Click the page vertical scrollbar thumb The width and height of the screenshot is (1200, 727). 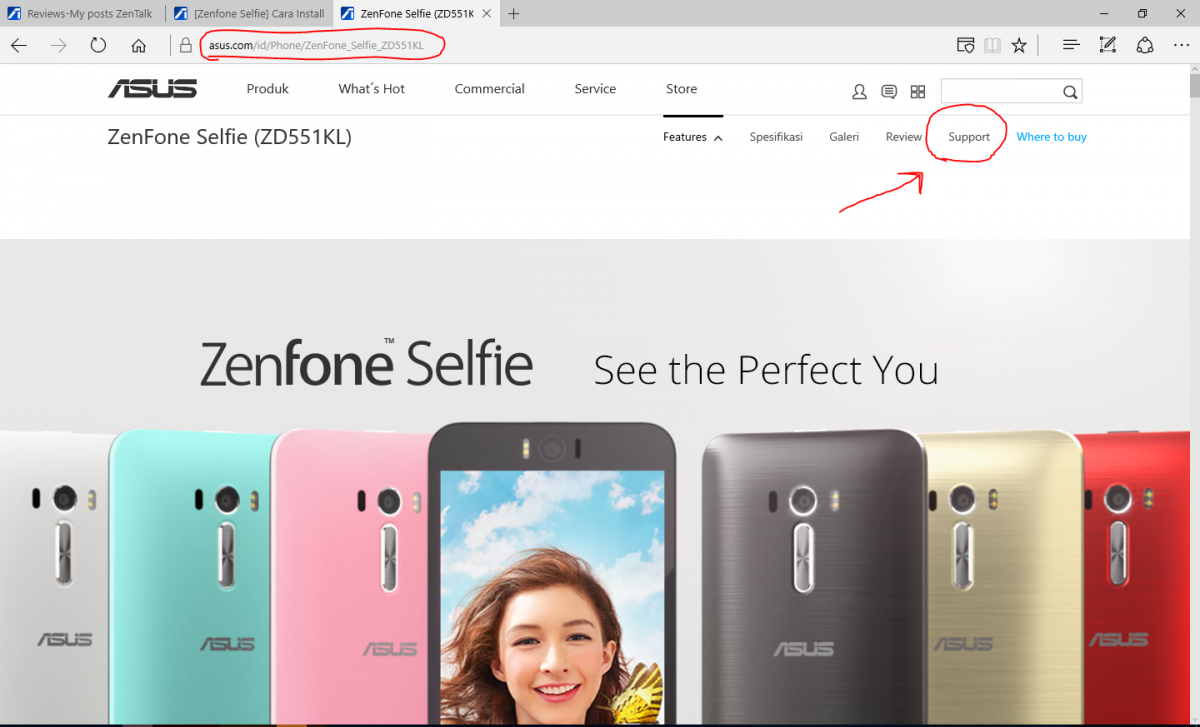pyautogui.click(x=1194, y=86)
